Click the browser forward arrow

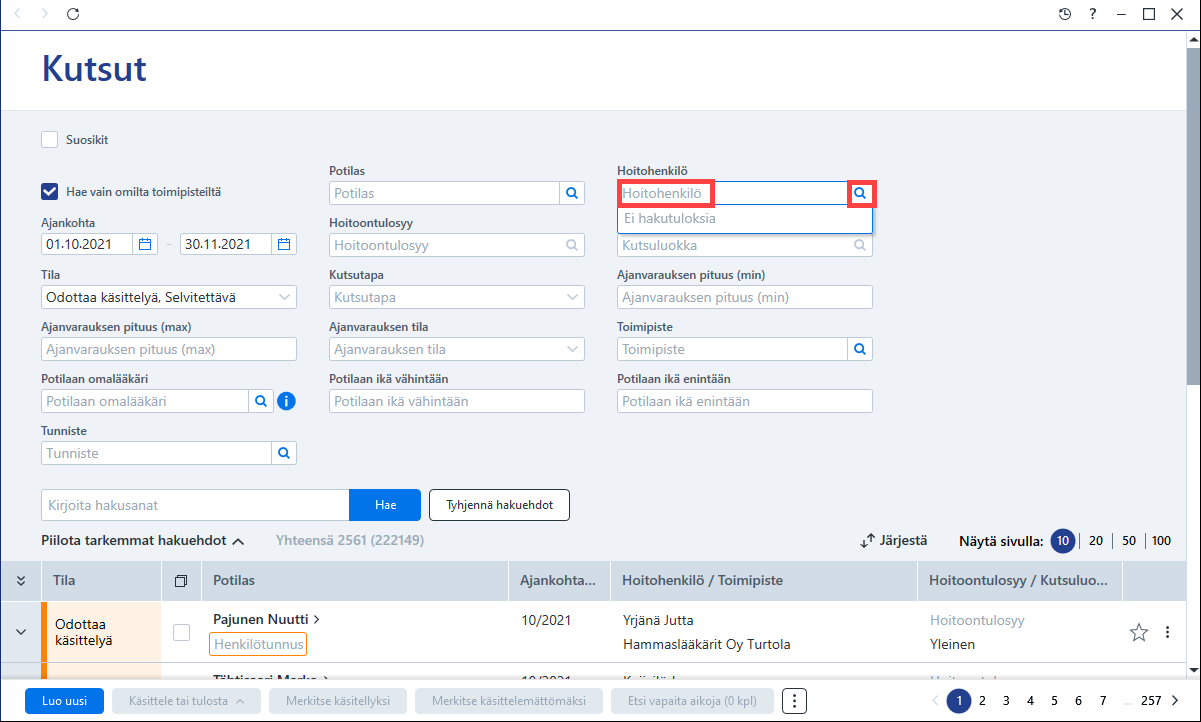[43, 14]
